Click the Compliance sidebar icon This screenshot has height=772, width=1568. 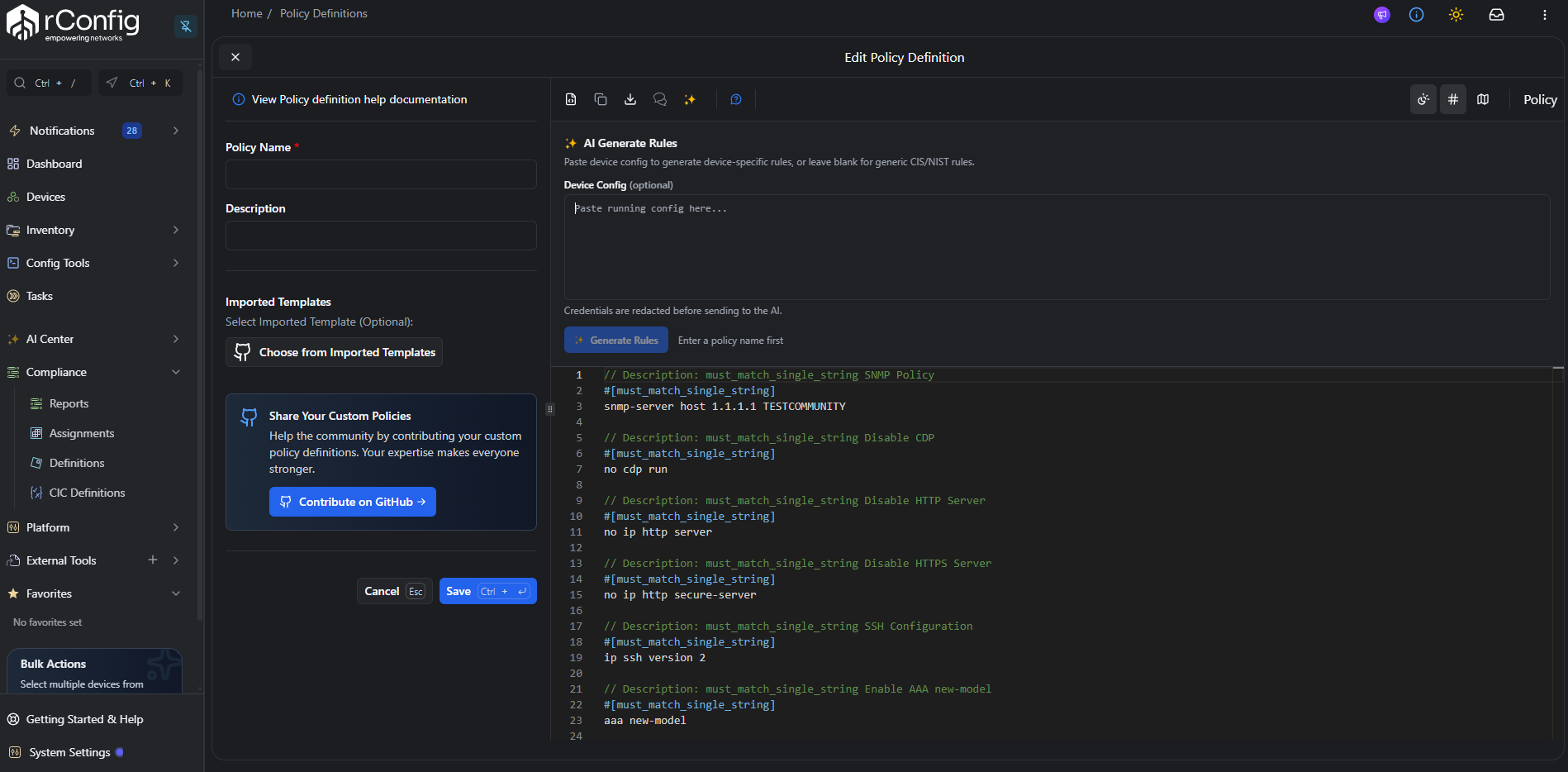[13, 372]
